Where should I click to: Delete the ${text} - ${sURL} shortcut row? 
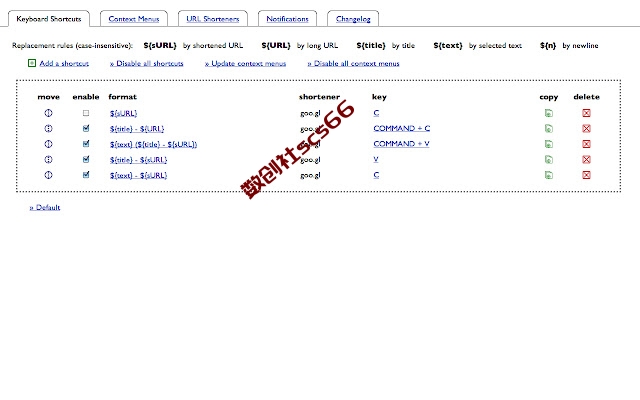coord(587,175)
